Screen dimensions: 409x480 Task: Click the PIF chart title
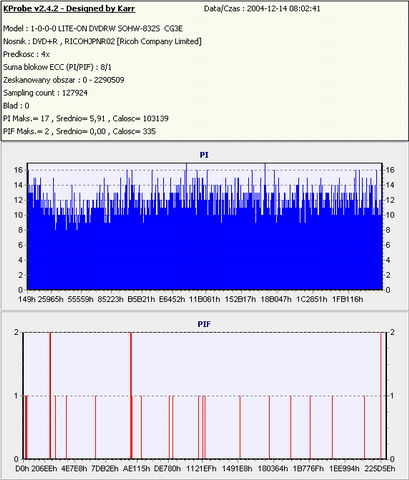pyautogui.click(x=204, y=324)
